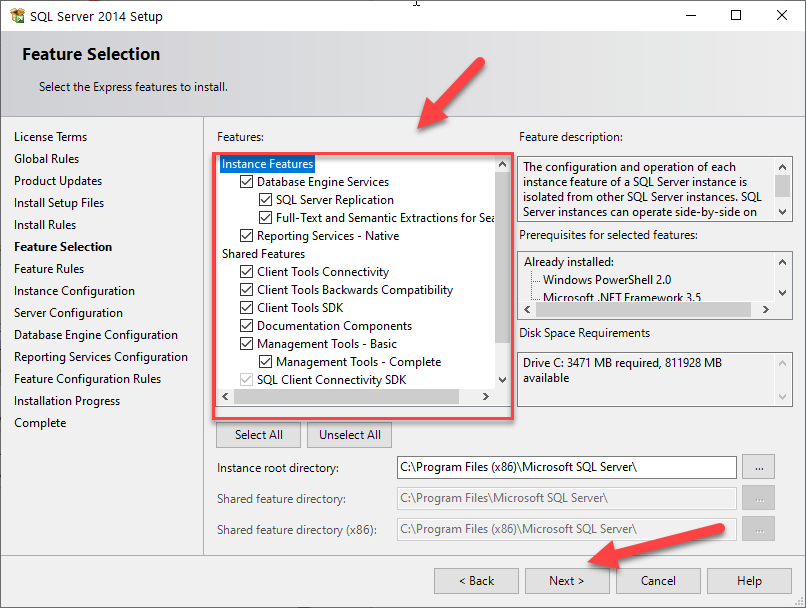The width and height of the screenshot is (806, 608).
Task: Toggle Full-Text and Semantic Extractions checkbox
Action: [x=265, y=217]
